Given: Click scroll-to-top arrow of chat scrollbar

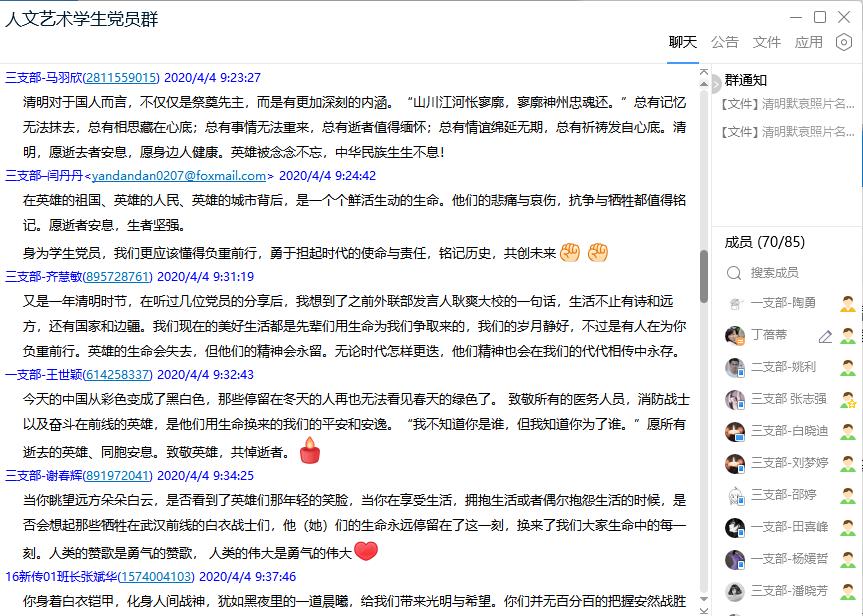Looking at the screenshot, I should click(x=704, y=72).
